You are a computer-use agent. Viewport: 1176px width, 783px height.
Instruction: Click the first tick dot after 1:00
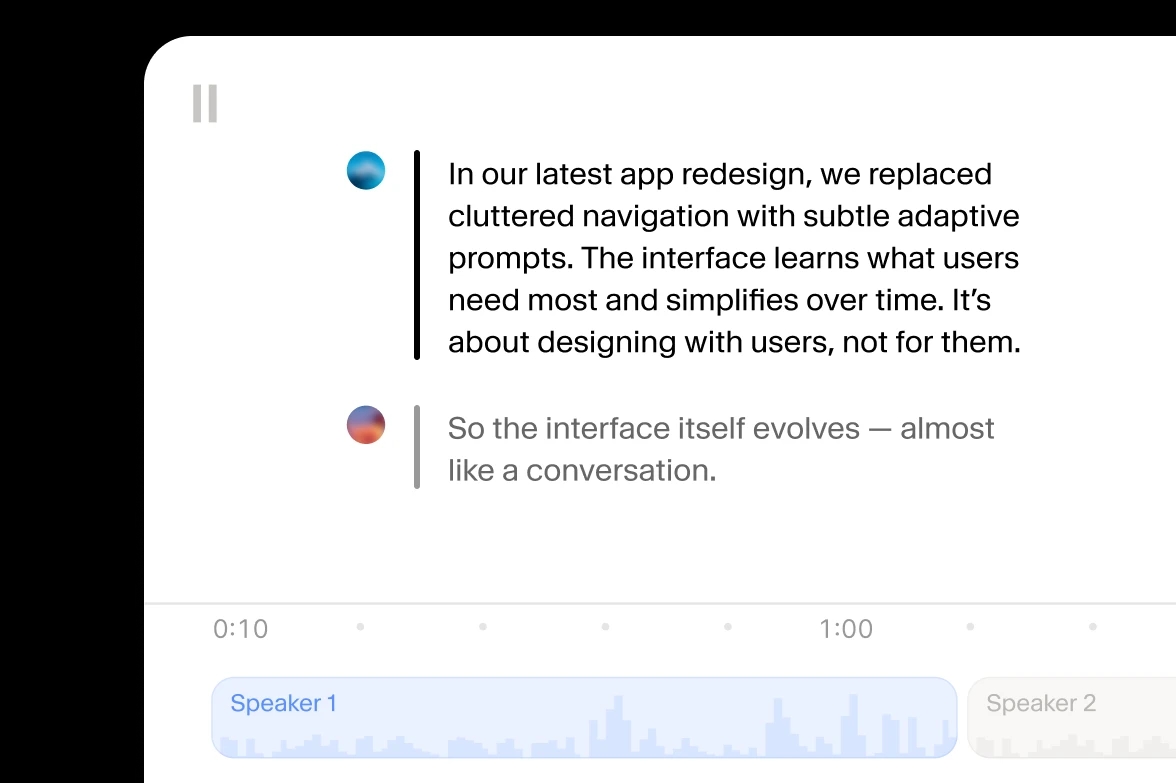pyautogui.click(x=970, y=627)
